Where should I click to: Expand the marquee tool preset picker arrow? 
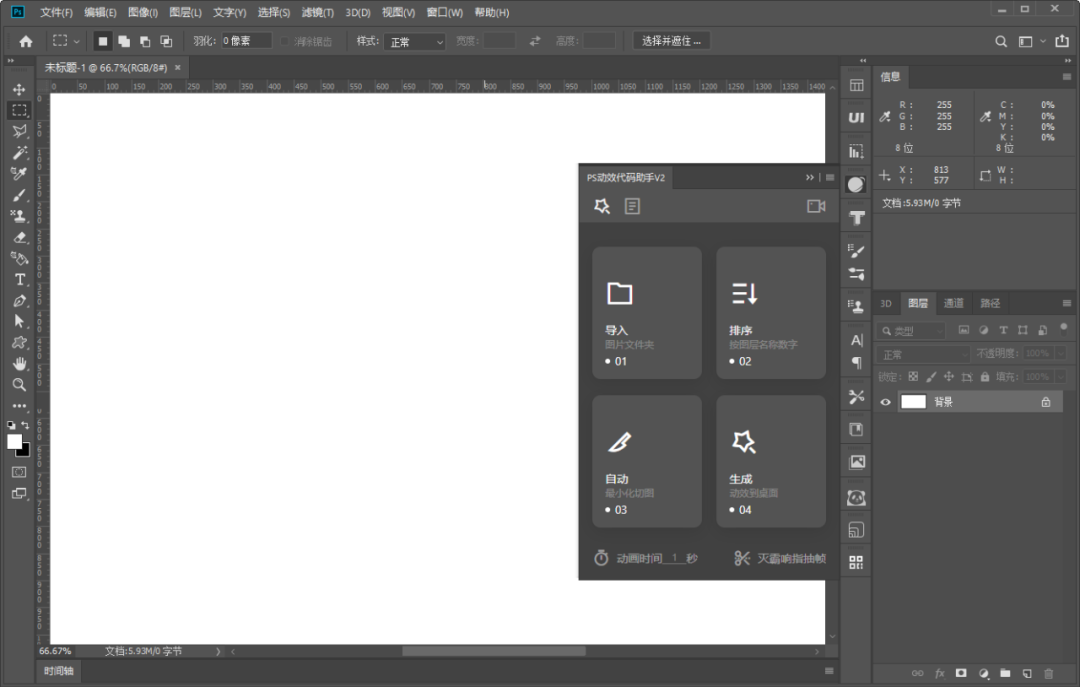(x=77, y=42)
